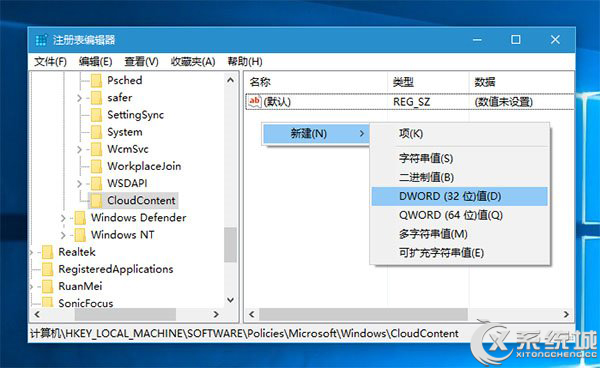Click the Psched folder icon
The height and width of the screenshot is (368, 600).
coord(96,80)
